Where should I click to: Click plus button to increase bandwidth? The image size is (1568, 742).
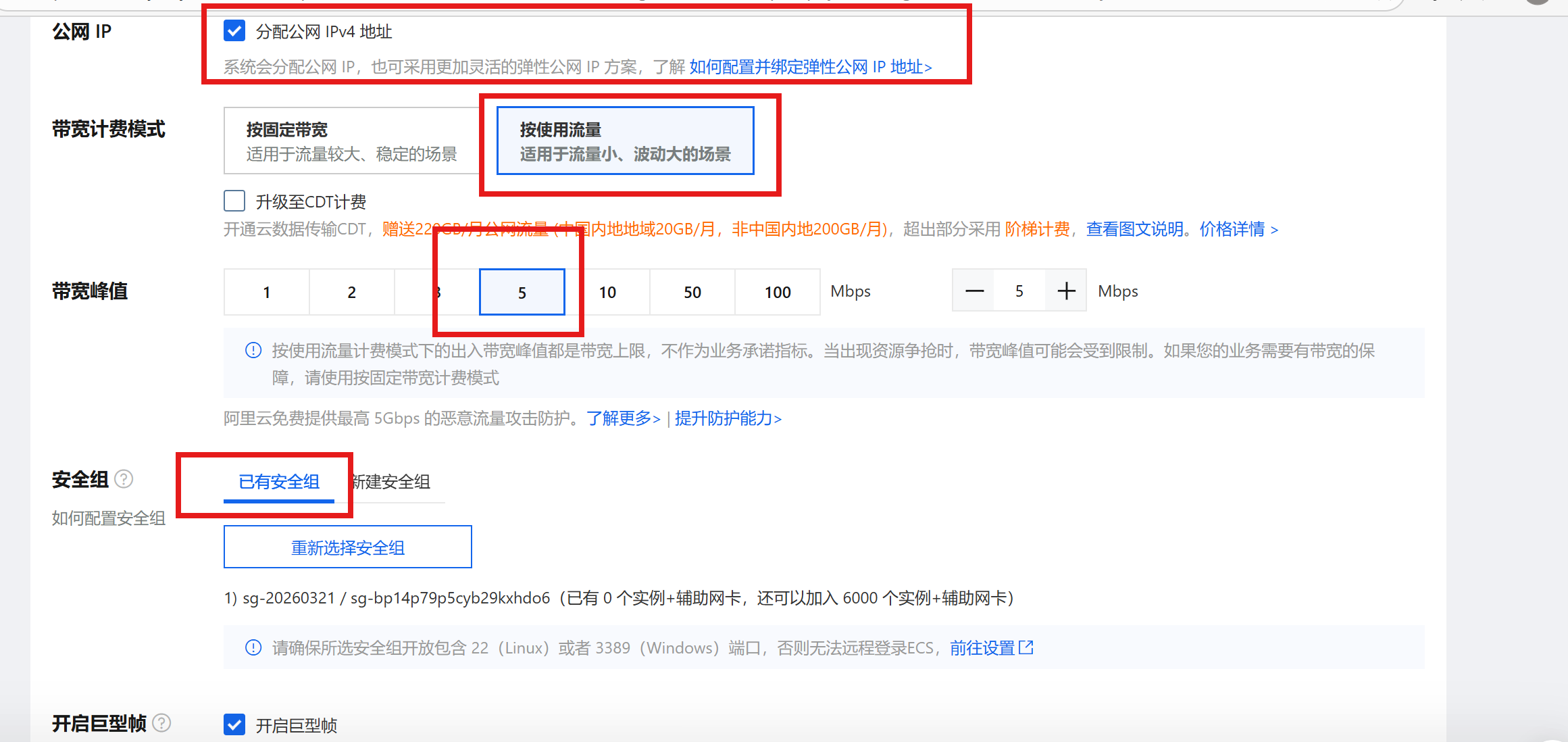(1066, 291)
